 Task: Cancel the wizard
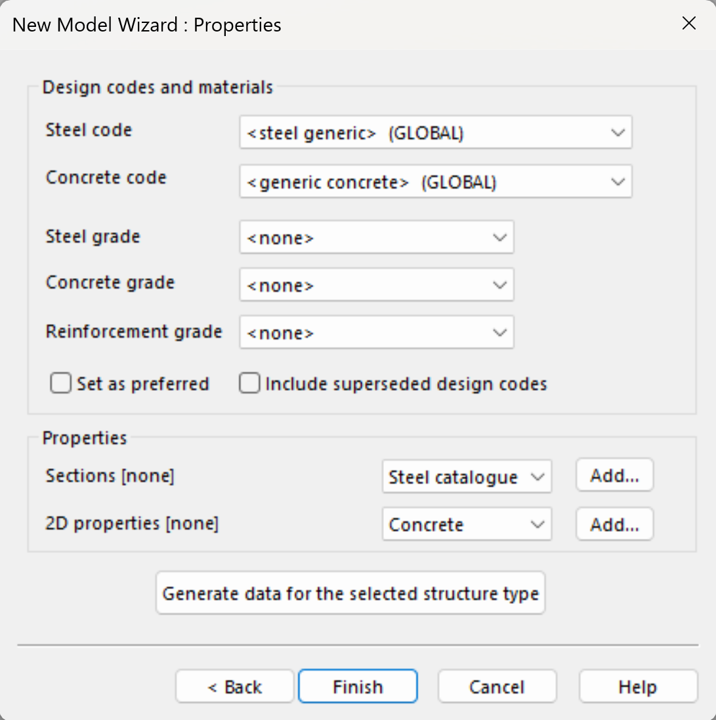[497, 687]
